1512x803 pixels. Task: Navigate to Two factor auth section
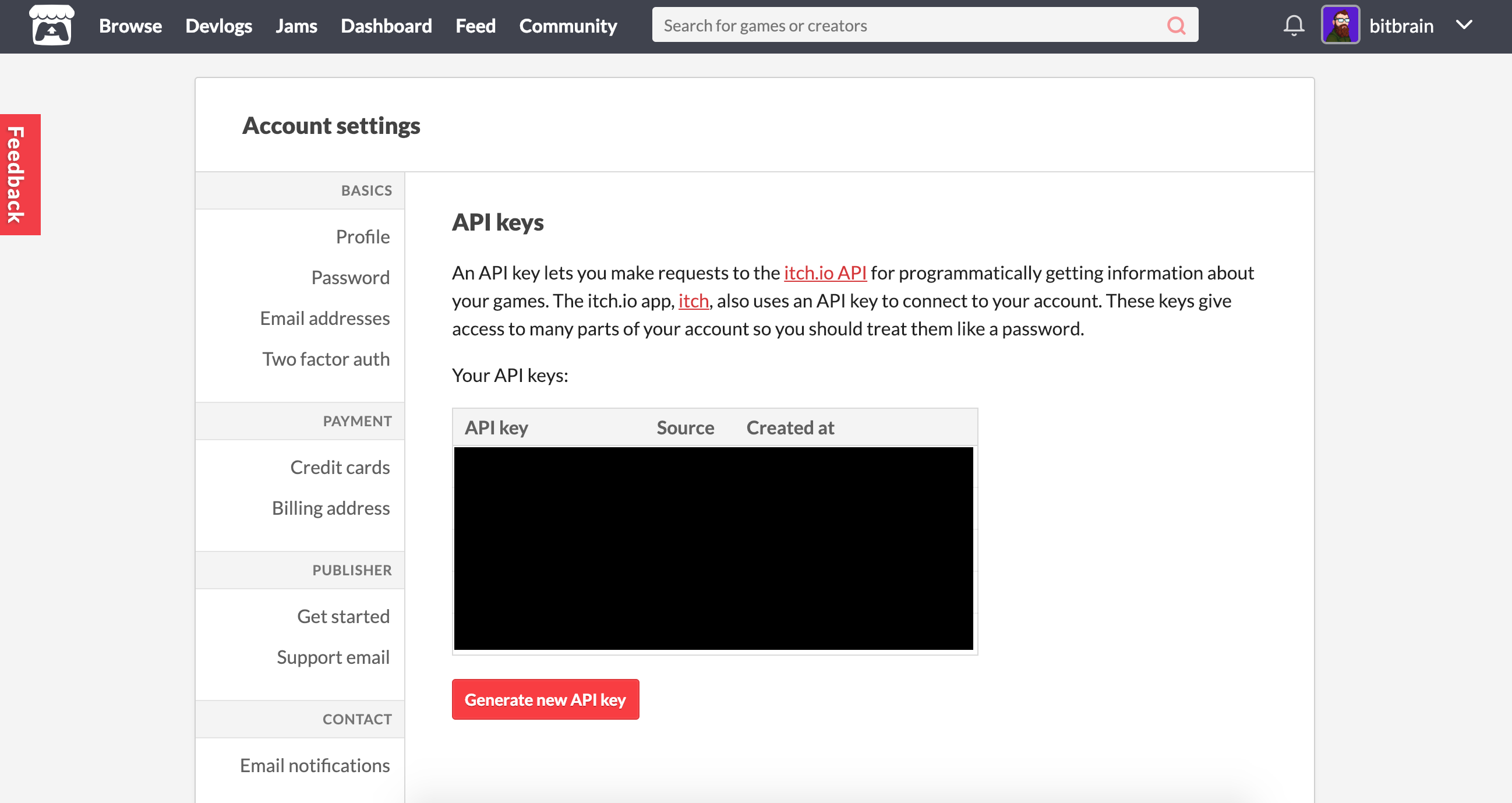[325, 358]
